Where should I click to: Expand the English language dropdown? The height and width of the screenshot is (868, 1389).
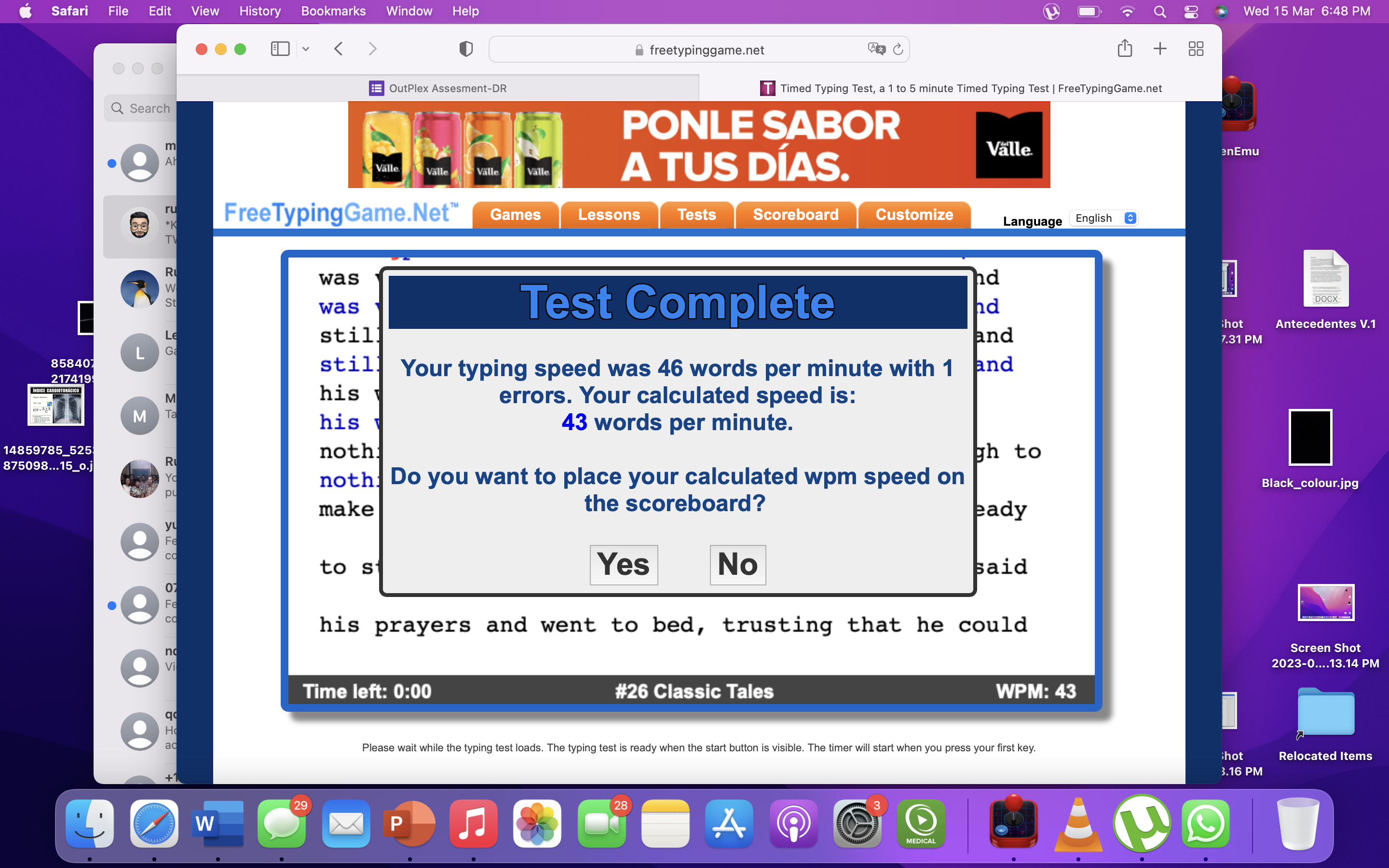click(1104, 218)
